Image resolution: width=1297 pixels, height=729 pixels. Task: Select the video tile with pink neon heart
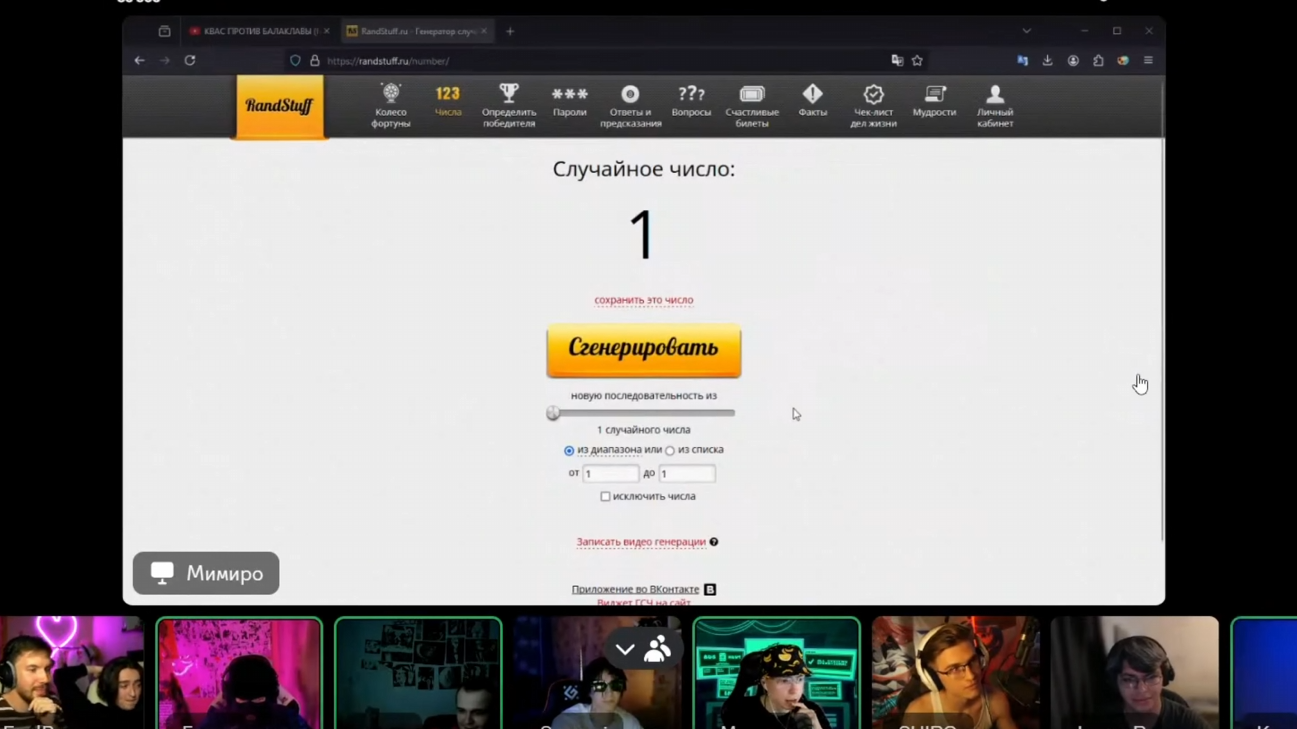(x=72, y=673)
